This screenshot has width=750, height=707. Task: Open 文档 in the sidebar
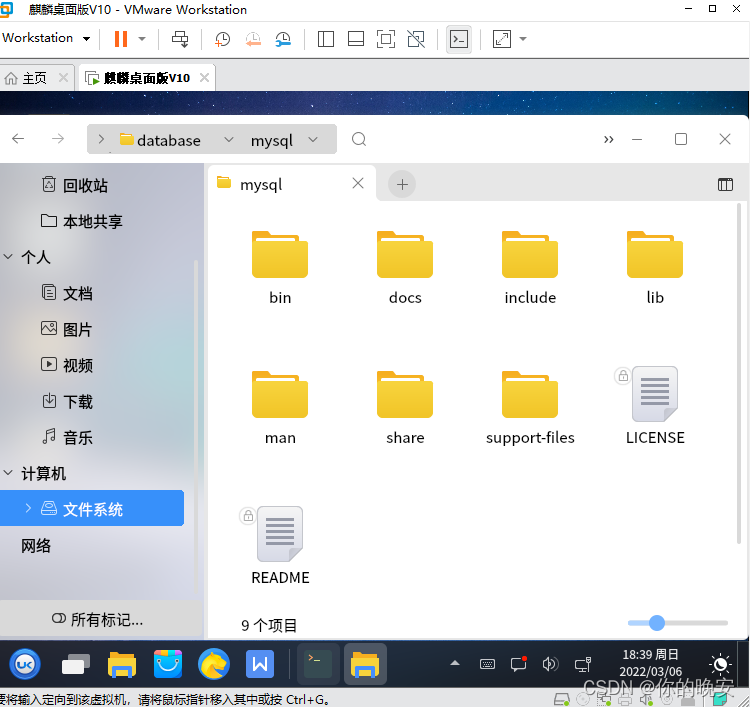[x=67, y=293]
